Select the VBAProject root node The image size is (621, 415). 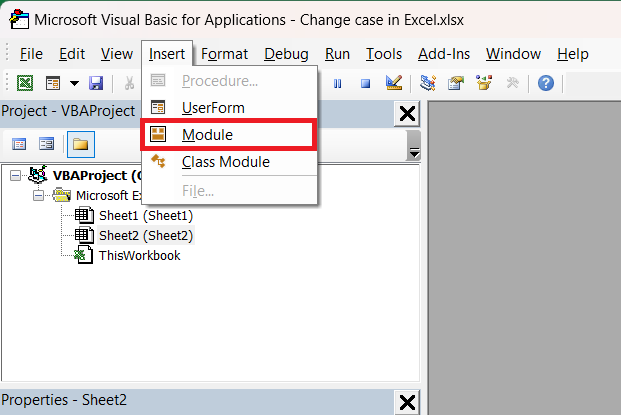(97, 175)
